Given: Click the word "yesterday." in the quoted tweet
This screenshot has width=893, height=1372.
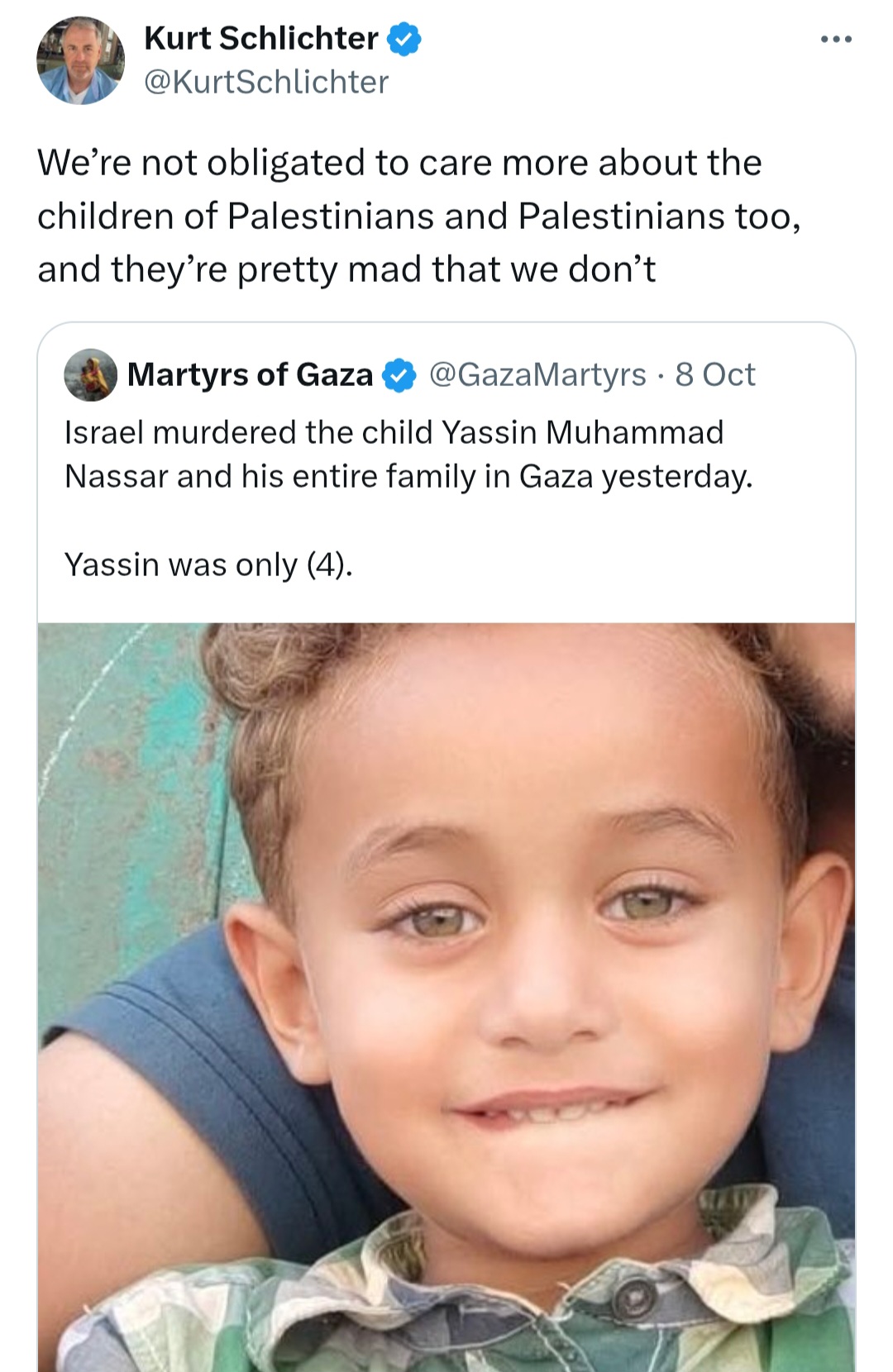Looking at the screenshot, I should click(676, 477).
